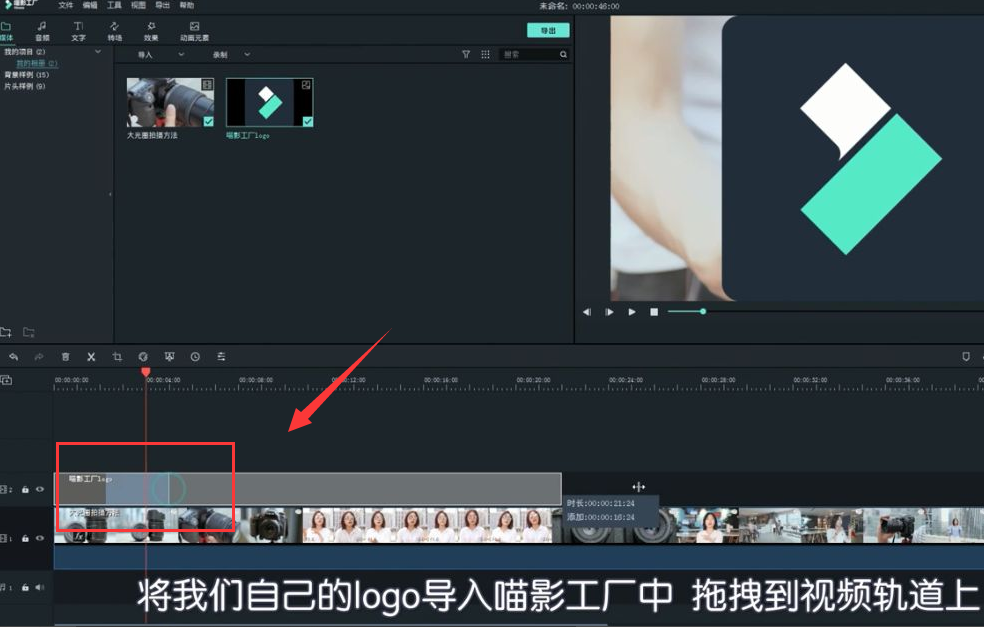Redo the timeline action

[x=39, y=356]
